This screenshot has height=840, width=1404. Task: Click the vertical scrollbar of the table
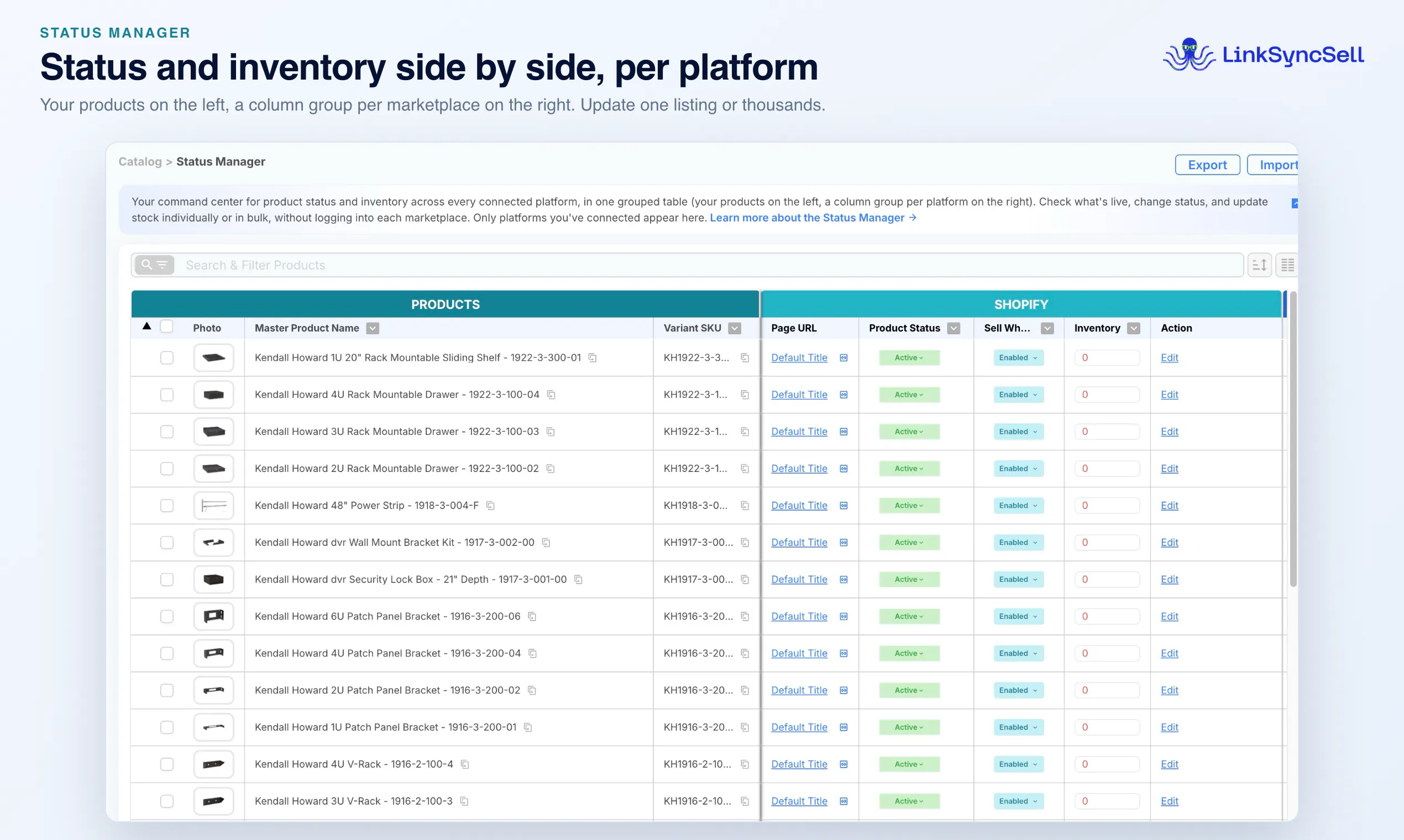pyautogui.click(x=1293, y=439)
